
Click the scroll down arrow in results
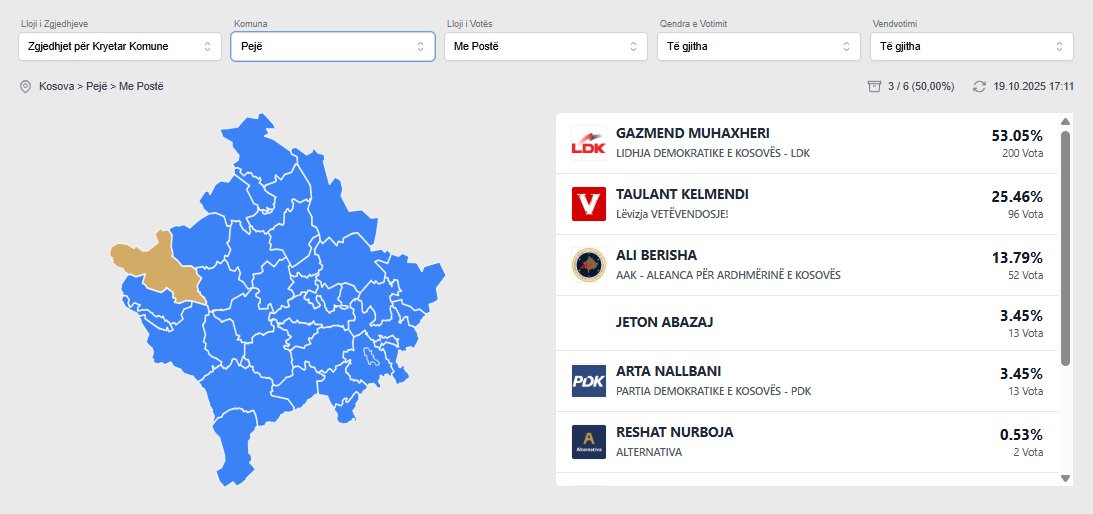[x=1065, y=478]
